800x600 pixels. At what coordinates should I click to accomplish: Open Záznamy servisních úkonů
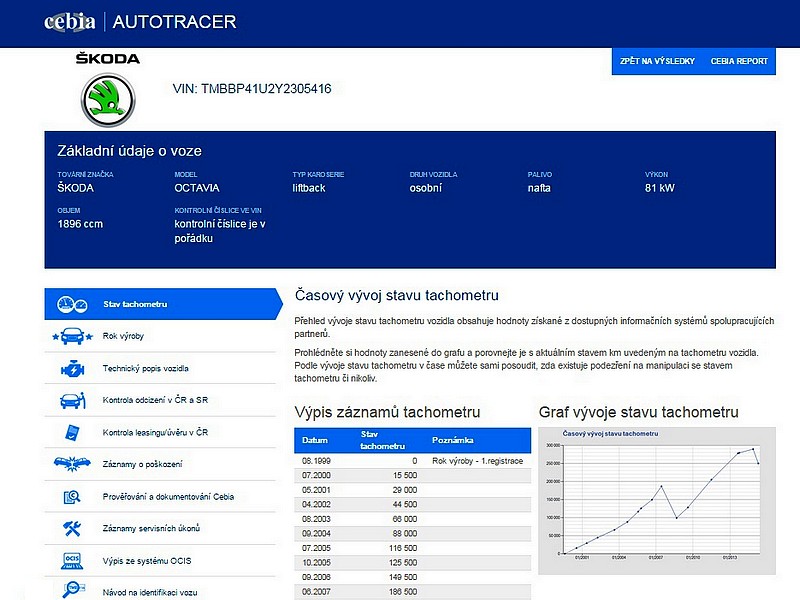160,529
